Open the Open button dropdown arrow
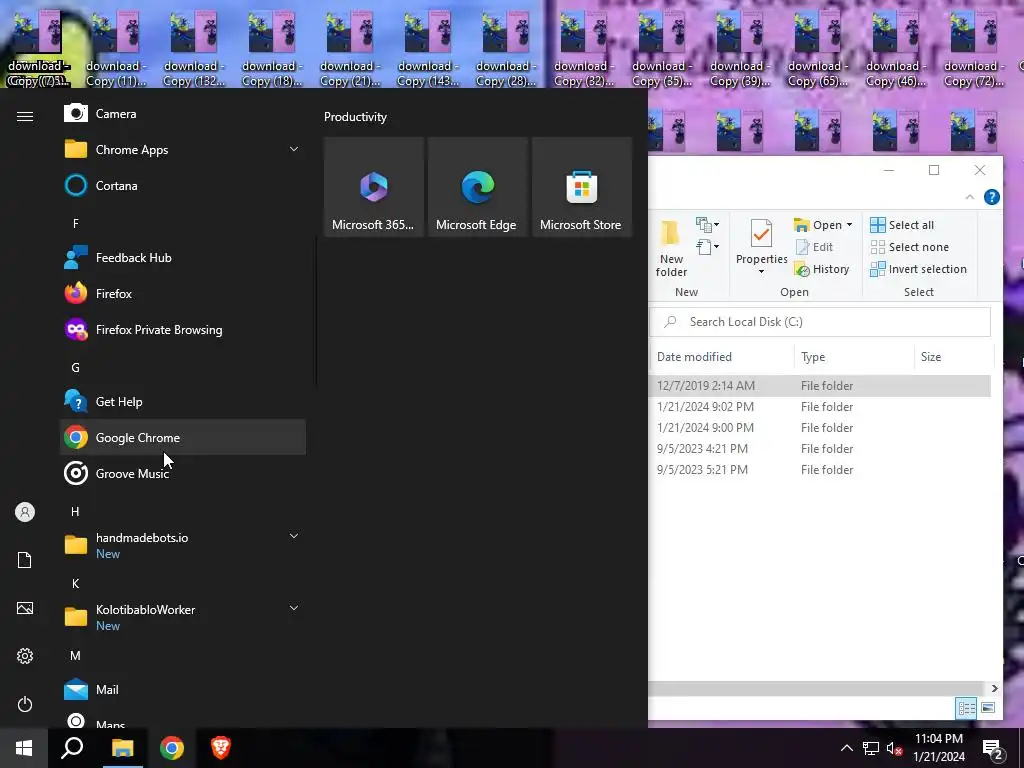1024x768 pixels. [x=849, y=225]
